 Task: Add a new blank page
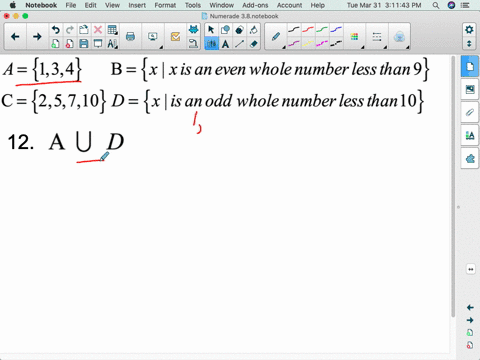pyautogui.click(x=56, y=43)
